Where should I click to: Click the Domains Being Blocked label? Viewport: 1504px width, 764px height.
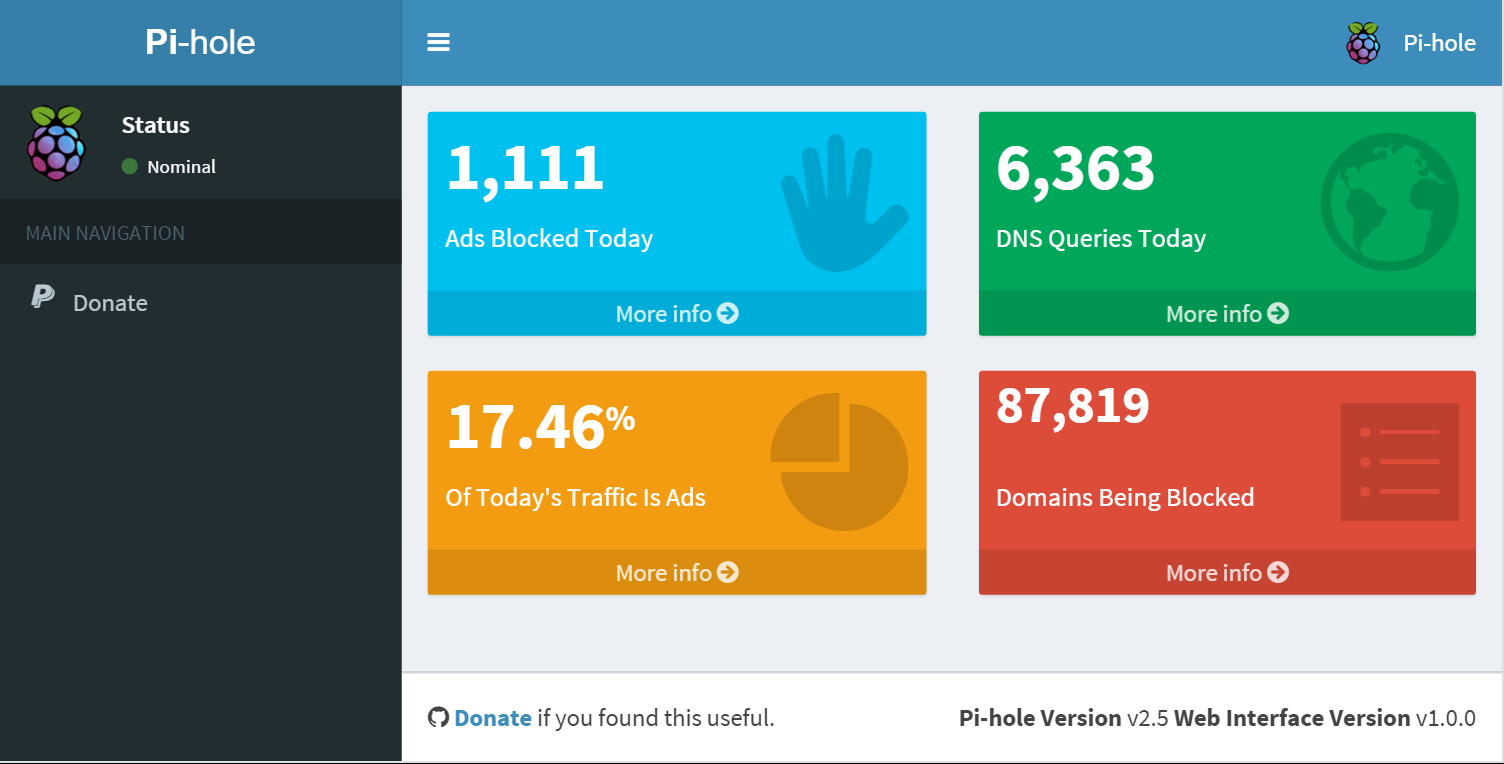tap(1125, 498)
